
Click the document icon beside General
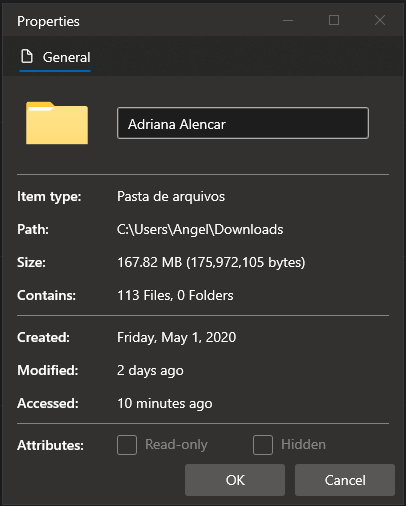(x=27, y=56)
